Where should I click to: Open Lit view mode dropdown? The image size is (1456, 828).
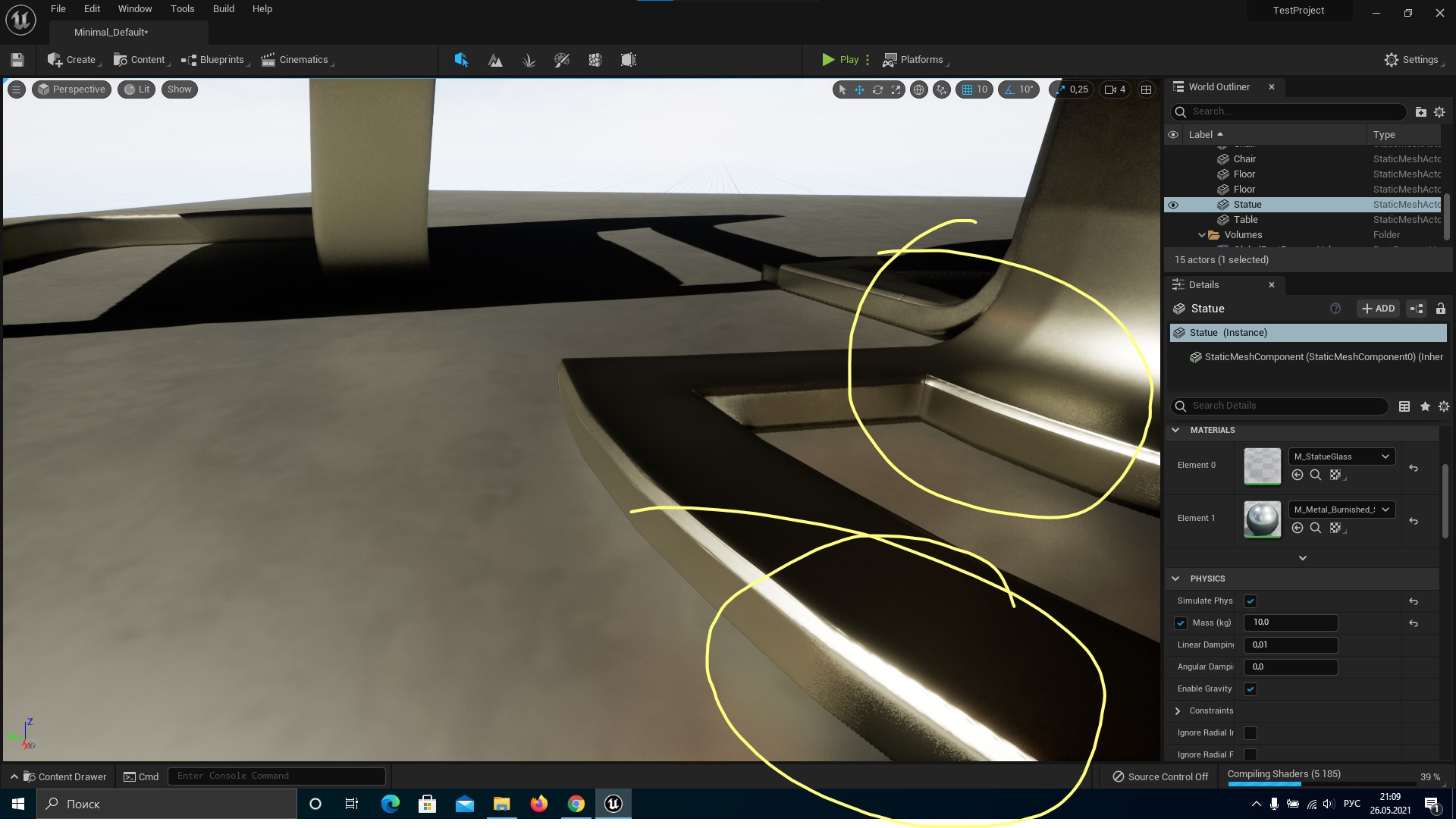coord(136,89)
